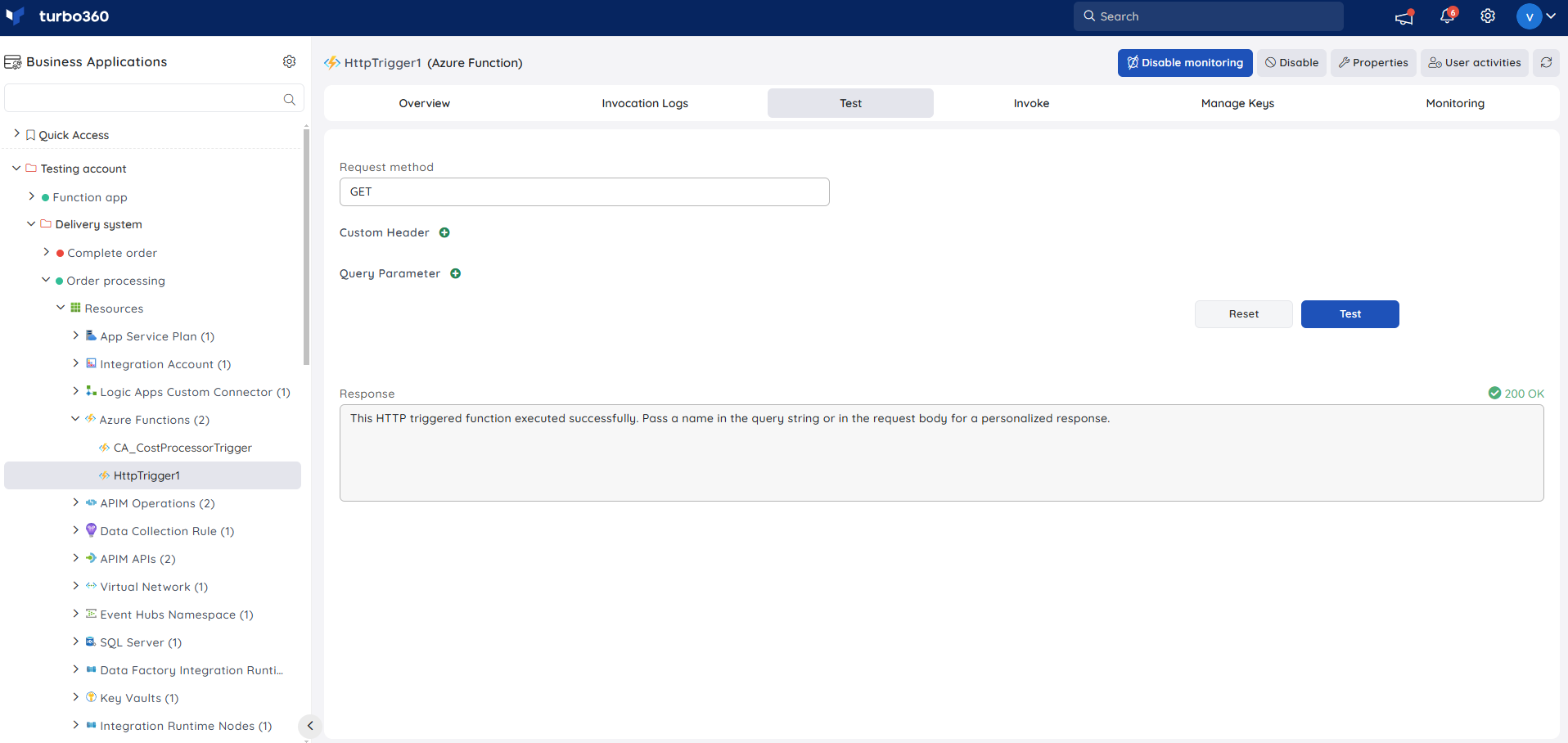
Task: Click the Disable button
Action: point(1291,63)
